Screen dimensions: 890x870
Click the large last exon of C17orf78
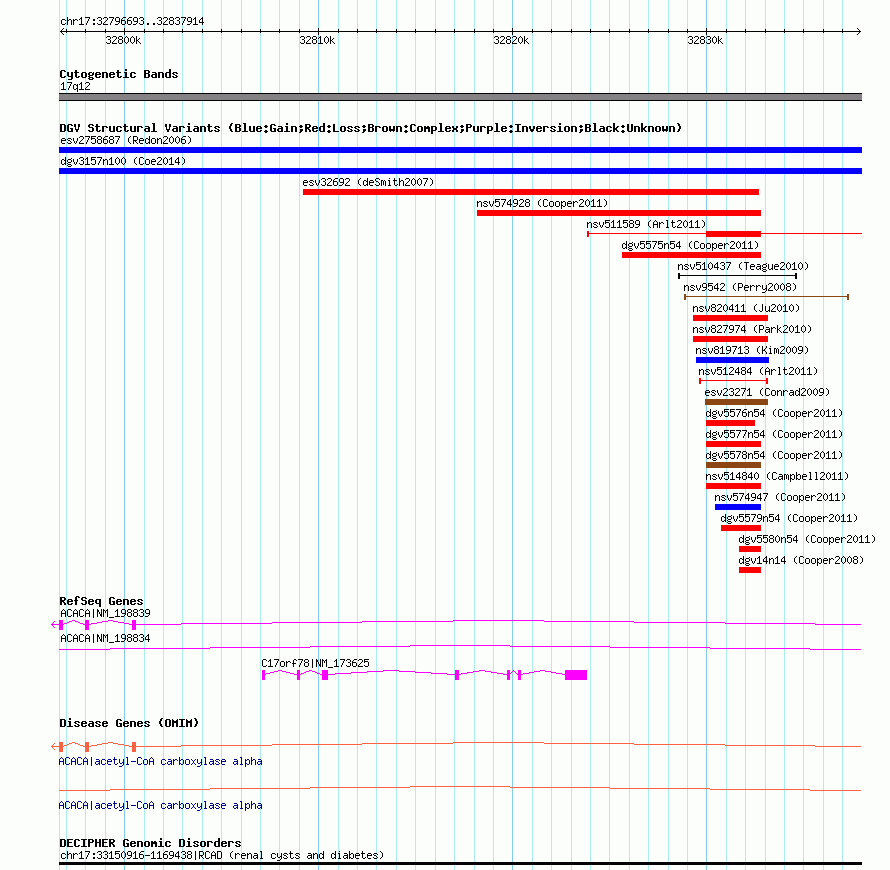click(576, 675)
